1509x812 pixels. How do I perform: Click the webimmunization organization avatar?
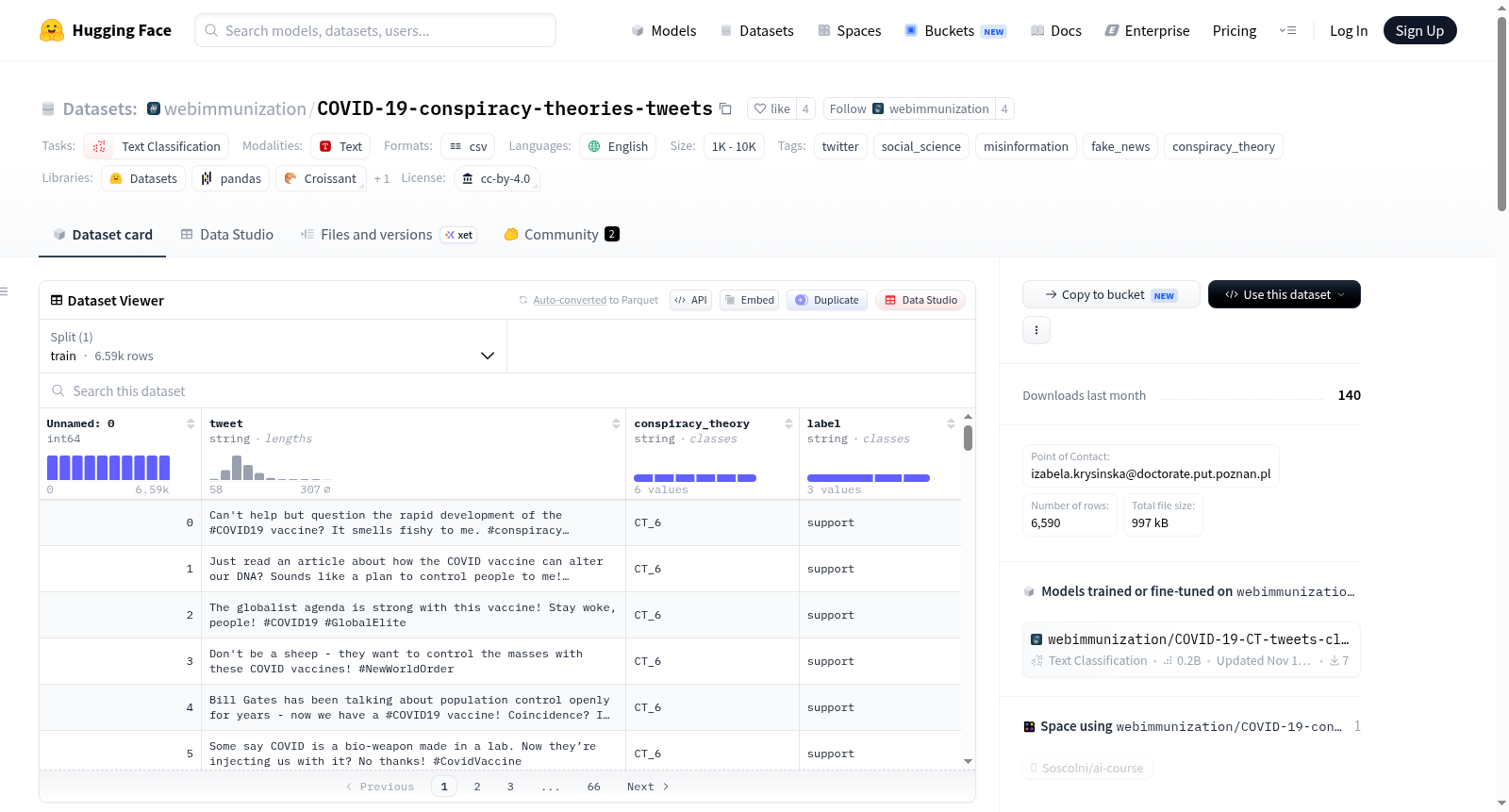coord(154,108)
